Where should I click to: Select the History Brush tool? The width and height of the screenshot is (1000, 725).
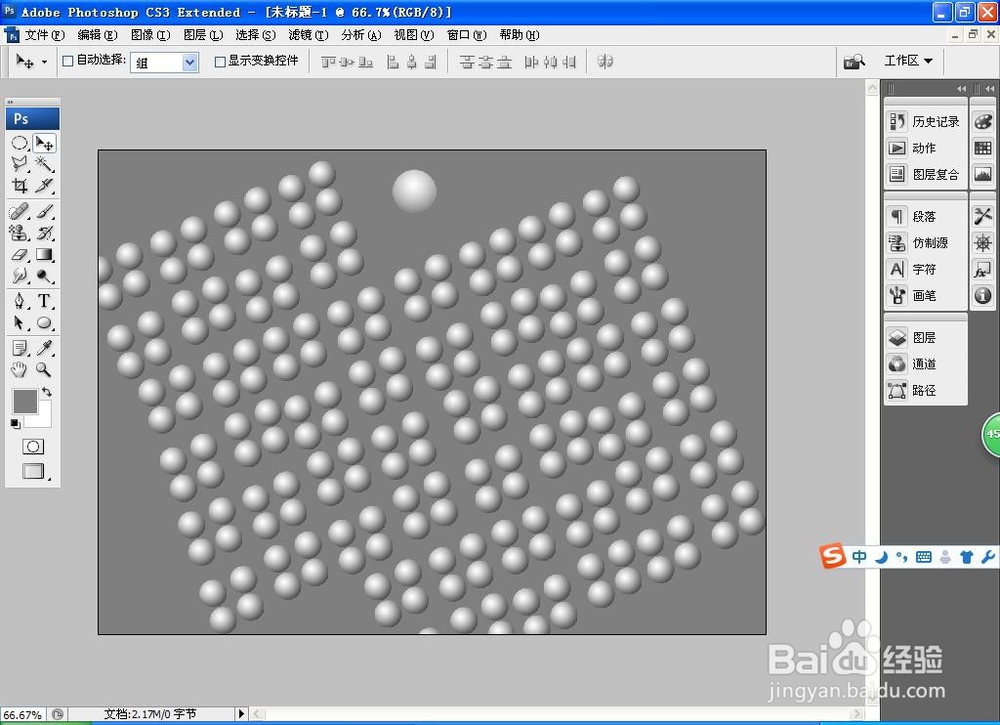[44, 233]
